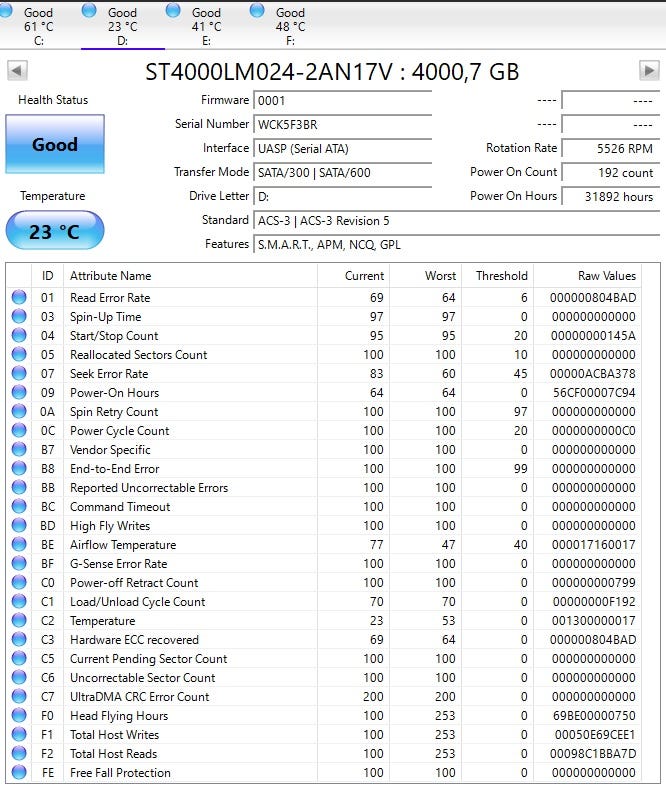Click raw value 00098C1BBA7D
The height and width of the screenshot is (790, 666).
point(593,754)
